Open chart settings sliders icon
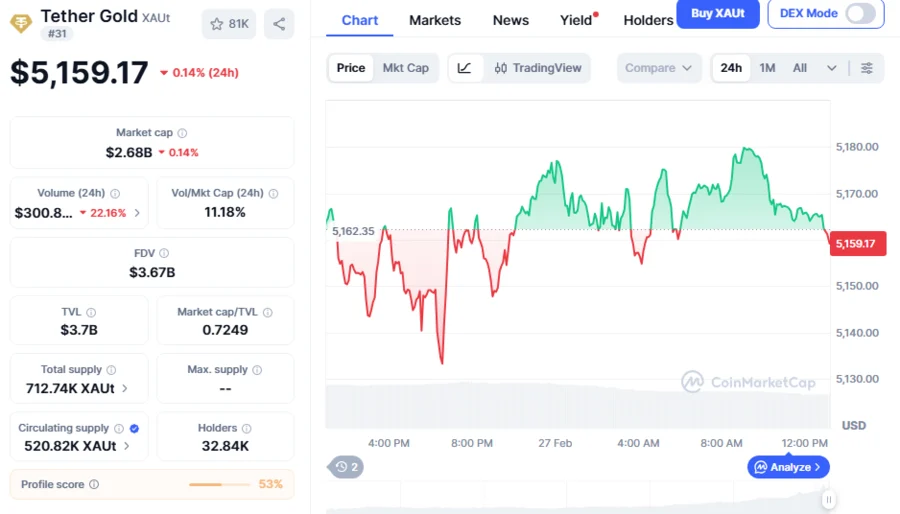 pos(867,68)
